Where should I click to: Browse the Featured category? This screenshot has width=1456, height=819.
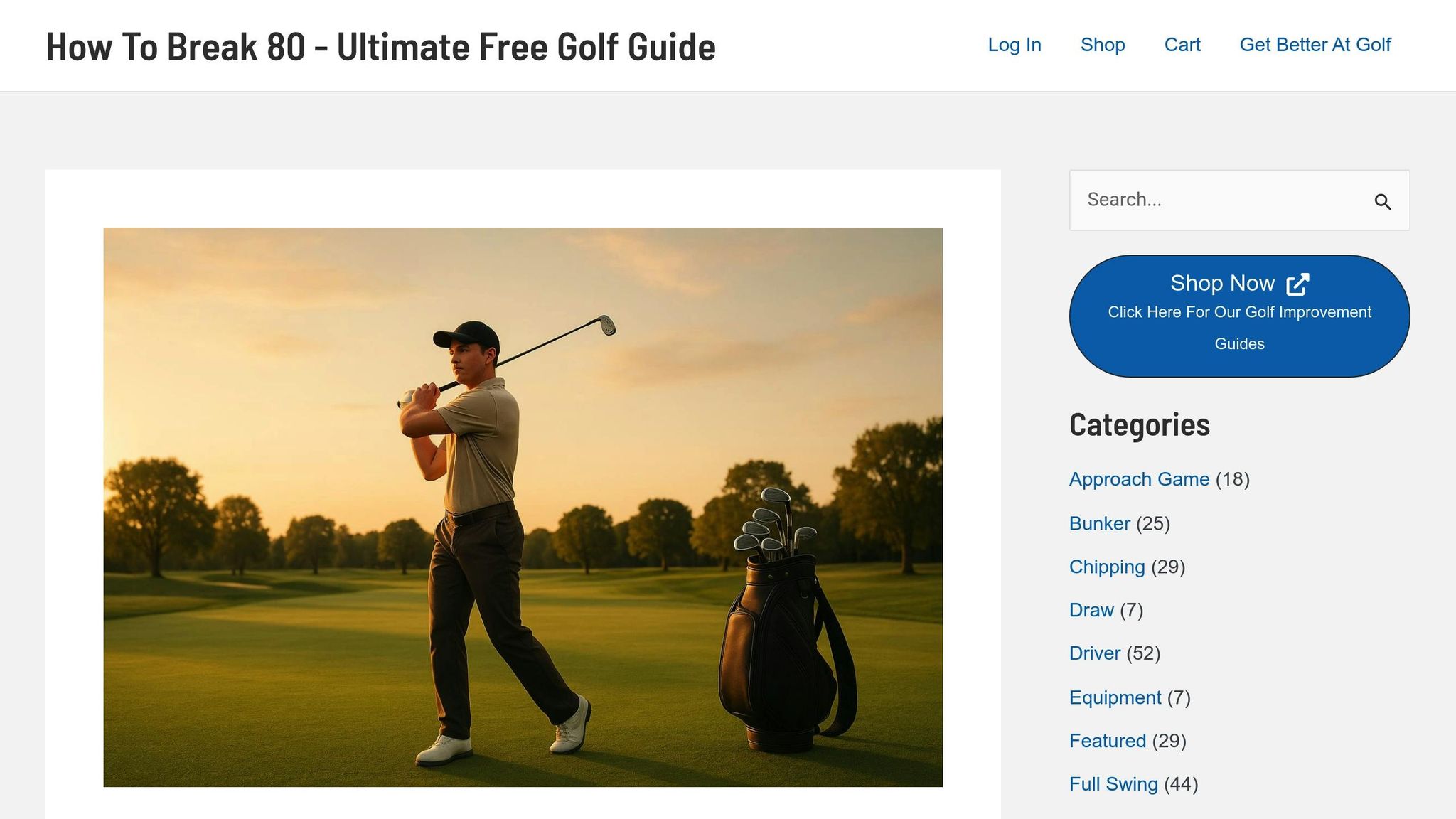click(x=1108, y=741)
